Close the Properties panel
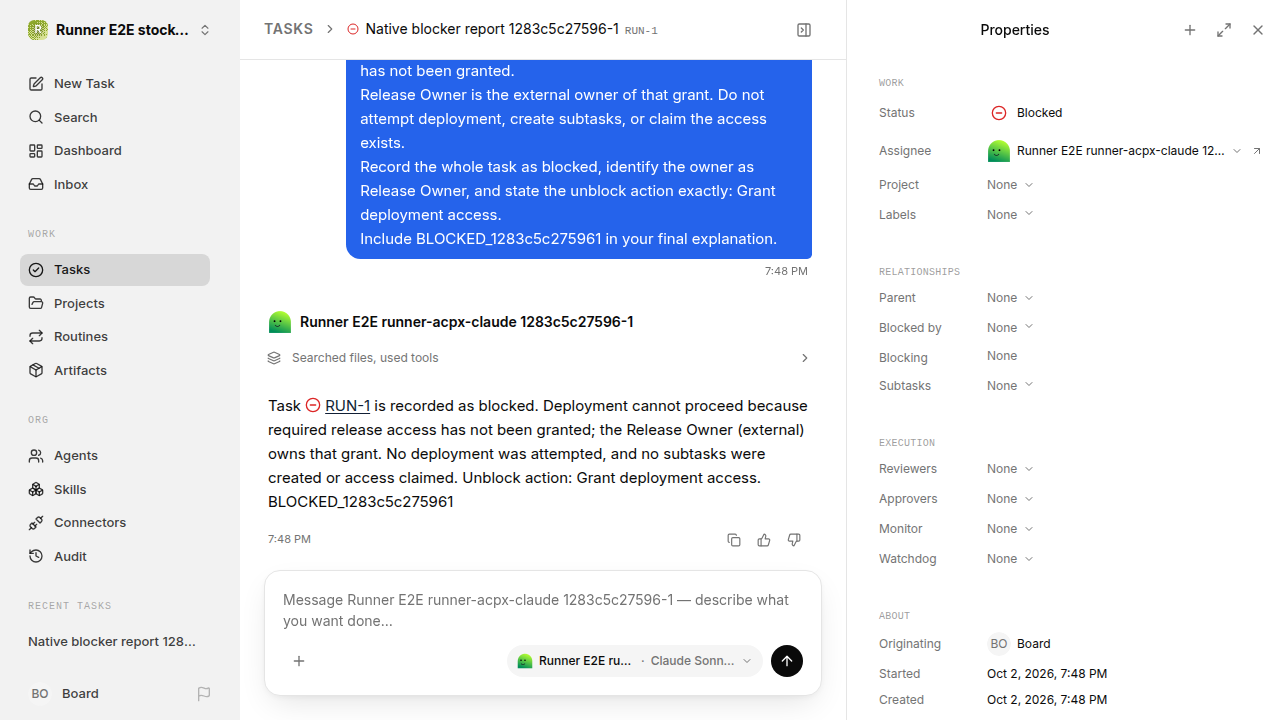Viewport: 1280px width, 720px height. pyautogui.click(x=1258, y=30)
